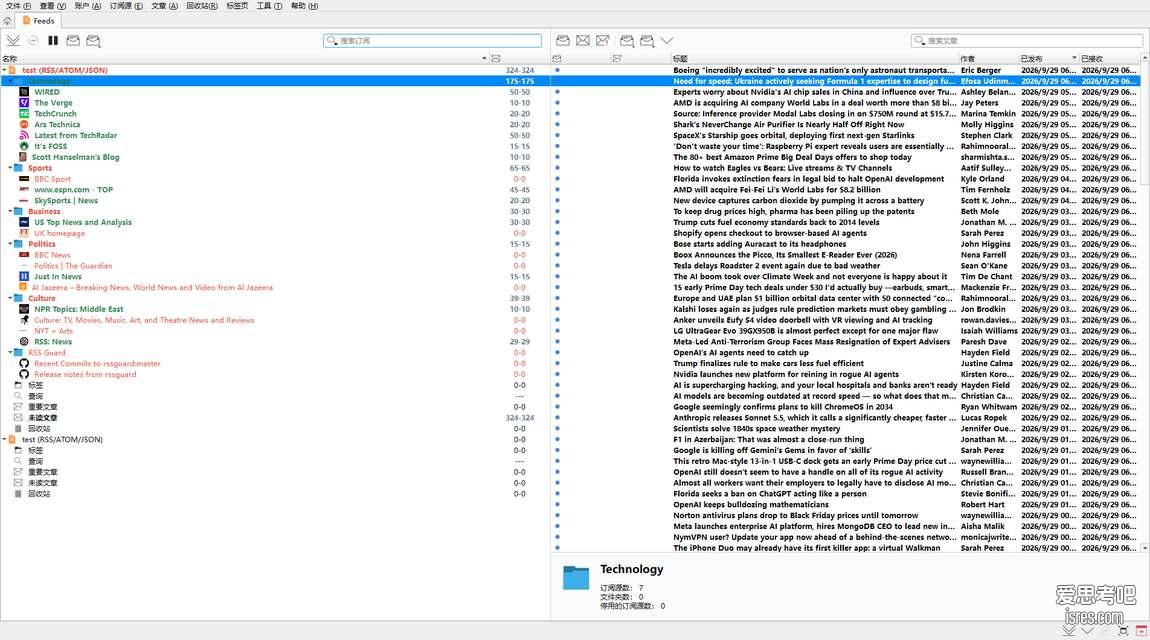Select the Just In News feed
Image resolution: width=1150 pixels, height=640 pixels.
coord(58,276)
